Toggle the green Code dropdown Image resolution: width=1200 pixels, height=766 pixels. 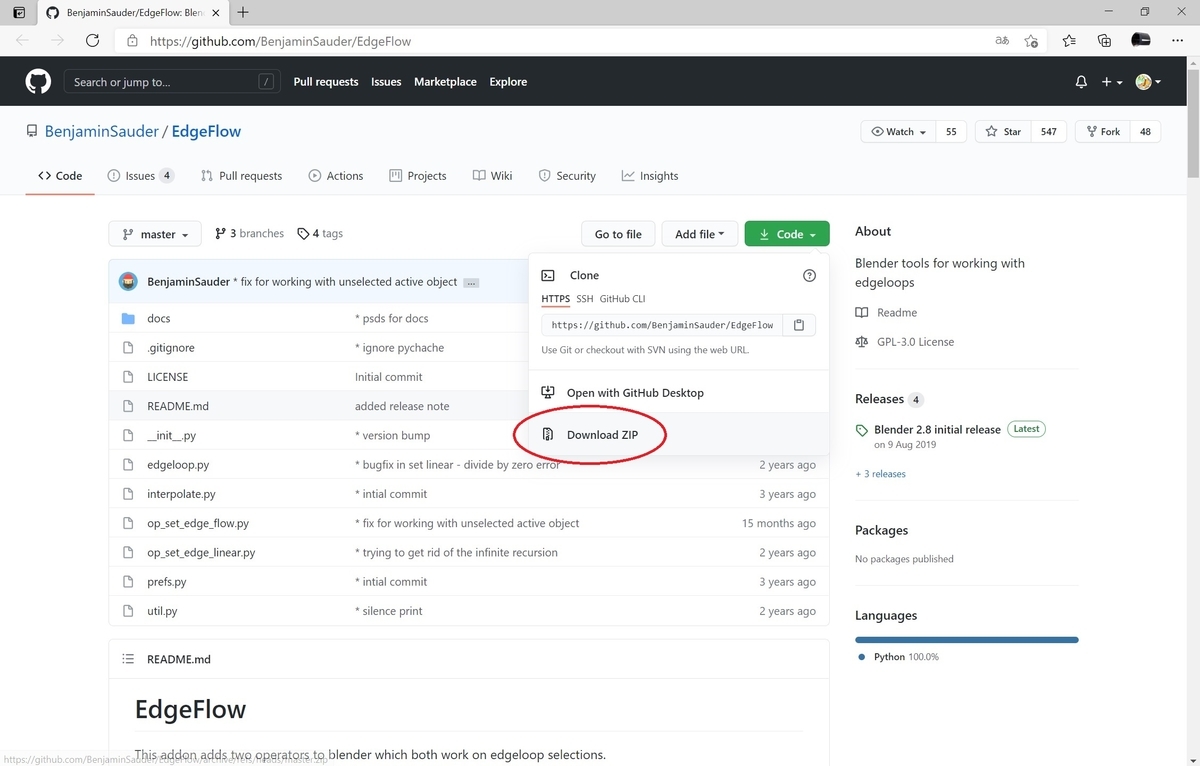pyautogui.click(x=787, y=234)
